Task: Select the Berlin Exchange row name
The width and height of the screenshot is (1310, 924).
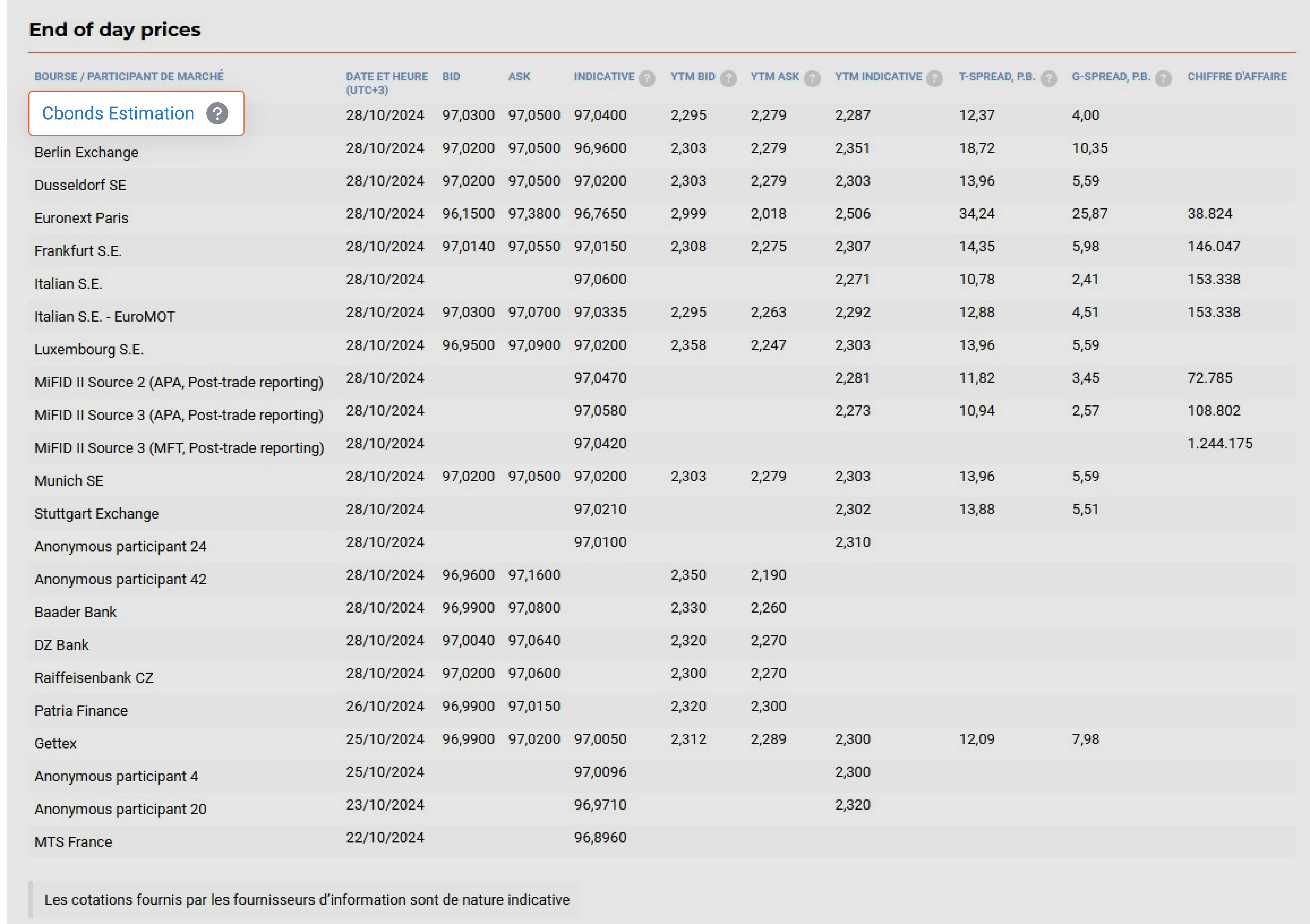Action: (86, 152)
